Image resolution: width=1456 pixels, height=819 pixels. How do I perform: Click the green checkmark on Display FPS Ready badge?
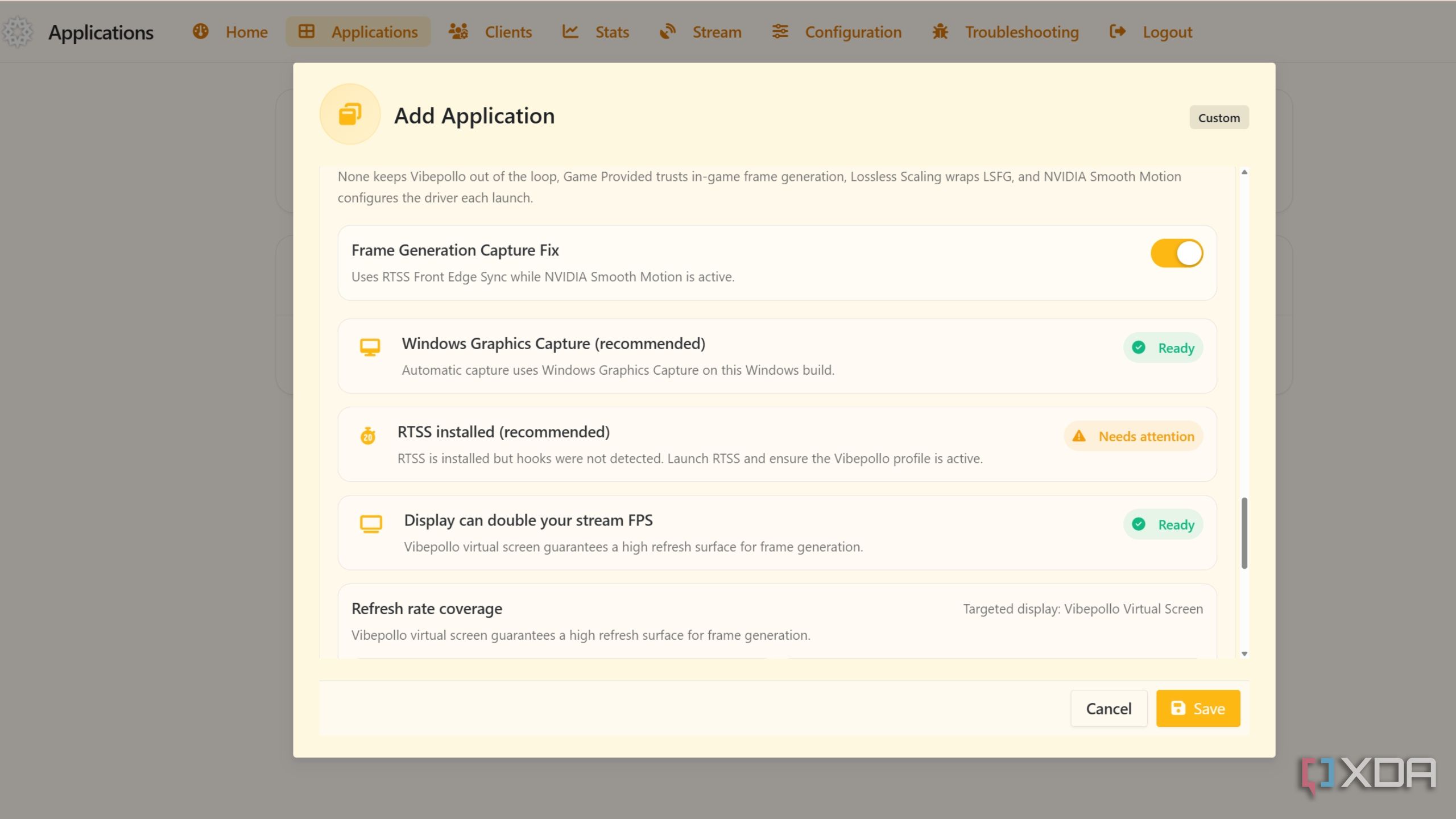pyautogui.click(x=1138, y=524)
